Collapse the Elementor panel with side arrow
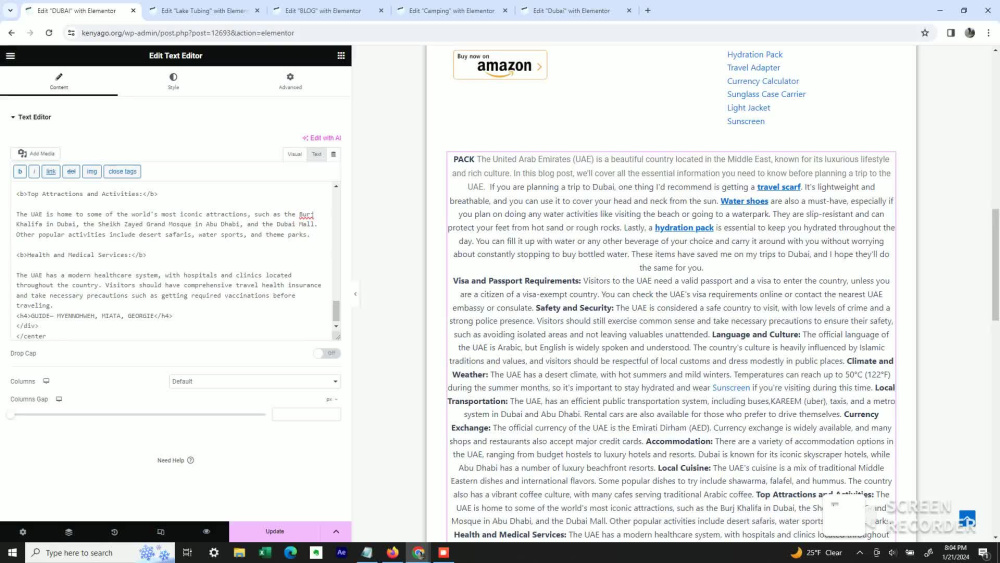The image size is (1000, 563). 355,294
